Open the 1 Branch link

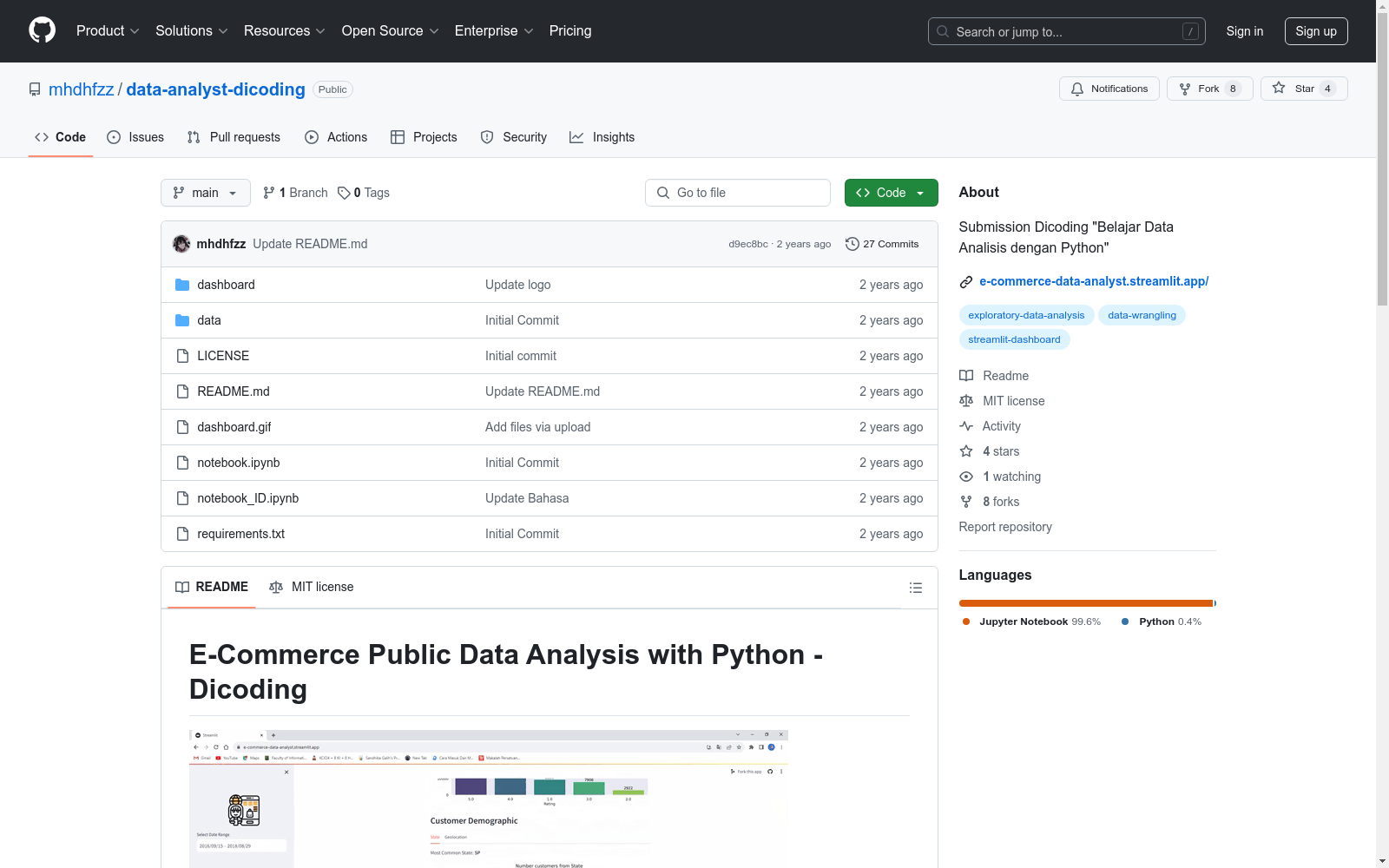pos(296,193)
